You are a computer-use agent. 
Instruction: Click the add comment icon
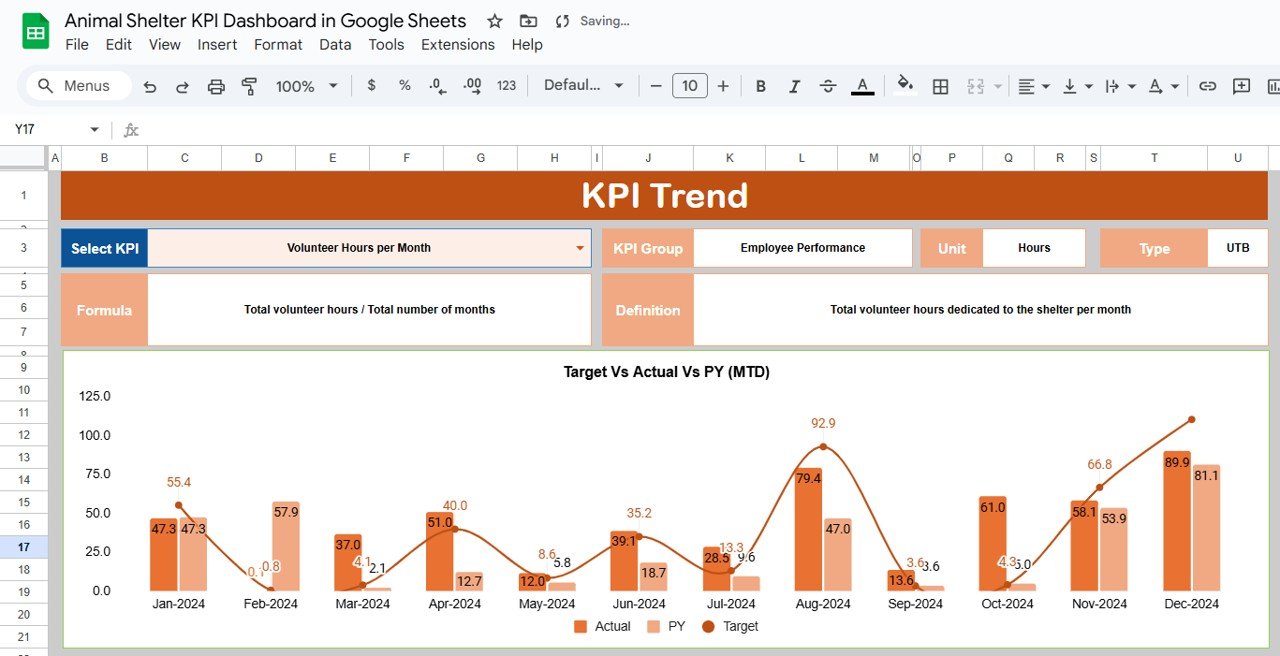coord(1241,86)
